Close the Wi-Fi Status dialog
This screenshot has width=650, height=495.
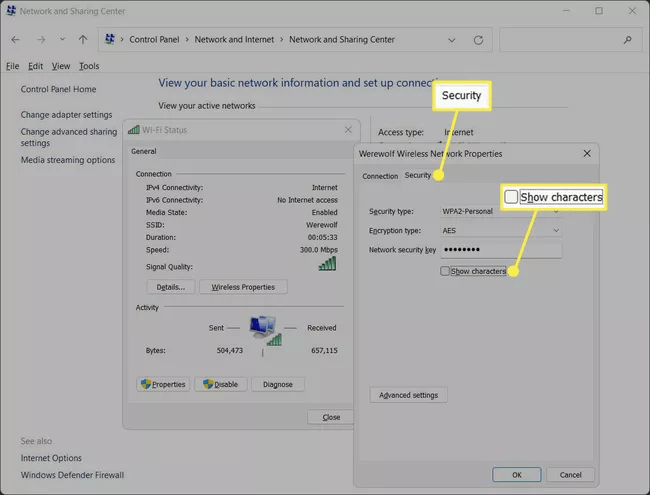click(348, 130)
